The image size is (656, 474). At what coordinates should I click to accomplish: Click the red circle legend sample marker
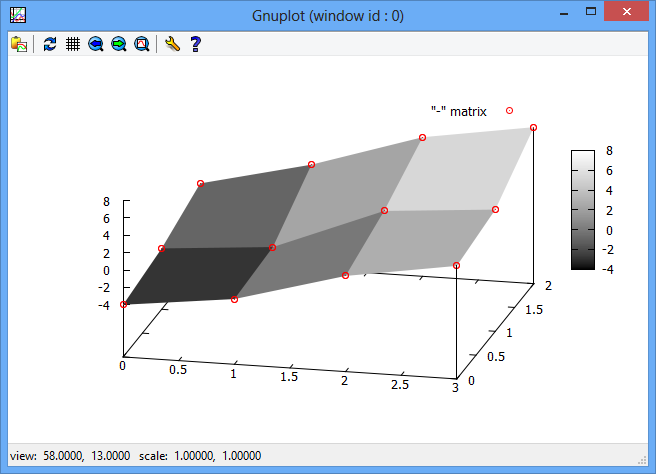[x=509, y=110]
